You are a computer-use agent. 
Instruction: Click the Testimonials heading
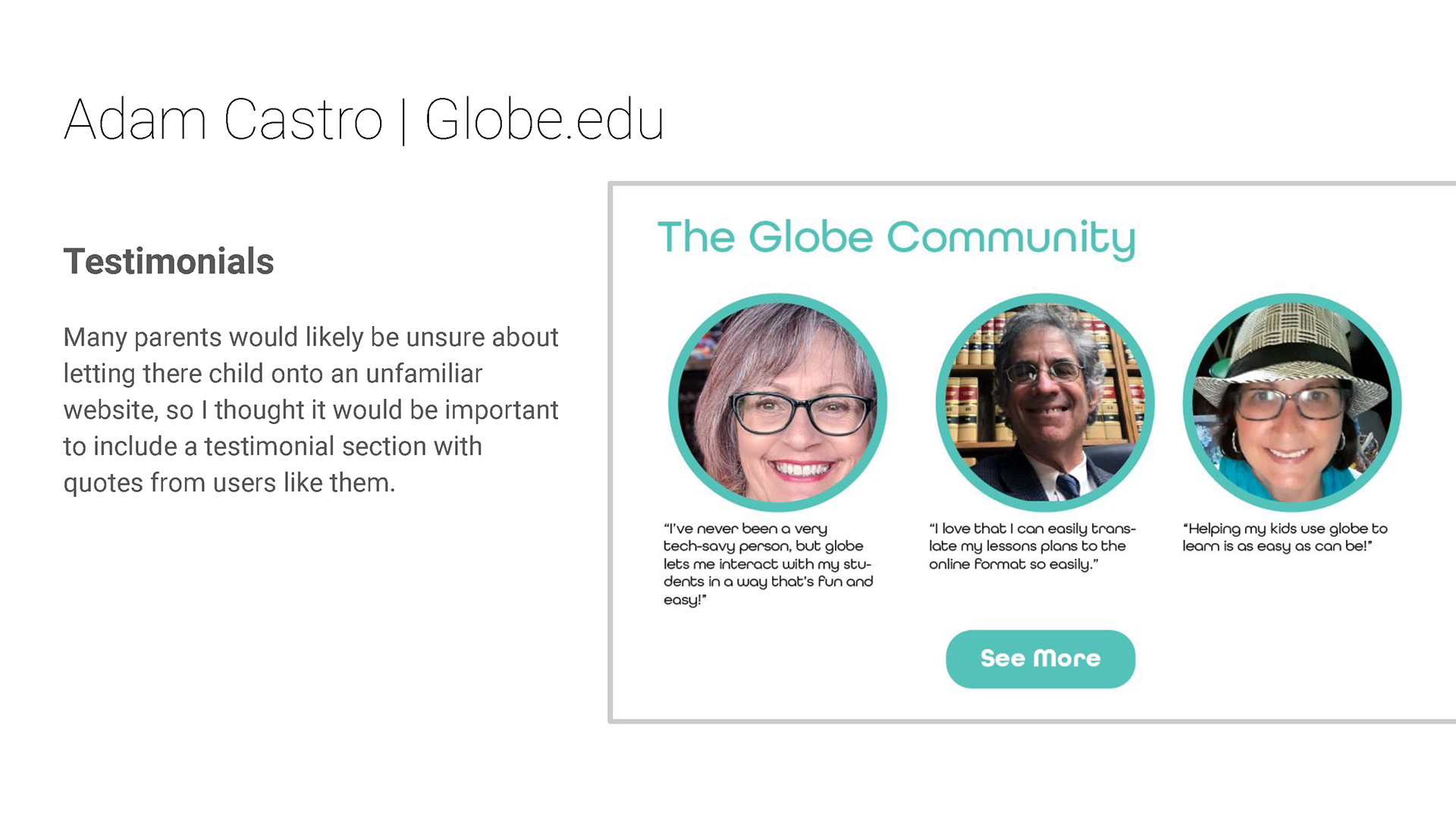[x=168, y=262]
